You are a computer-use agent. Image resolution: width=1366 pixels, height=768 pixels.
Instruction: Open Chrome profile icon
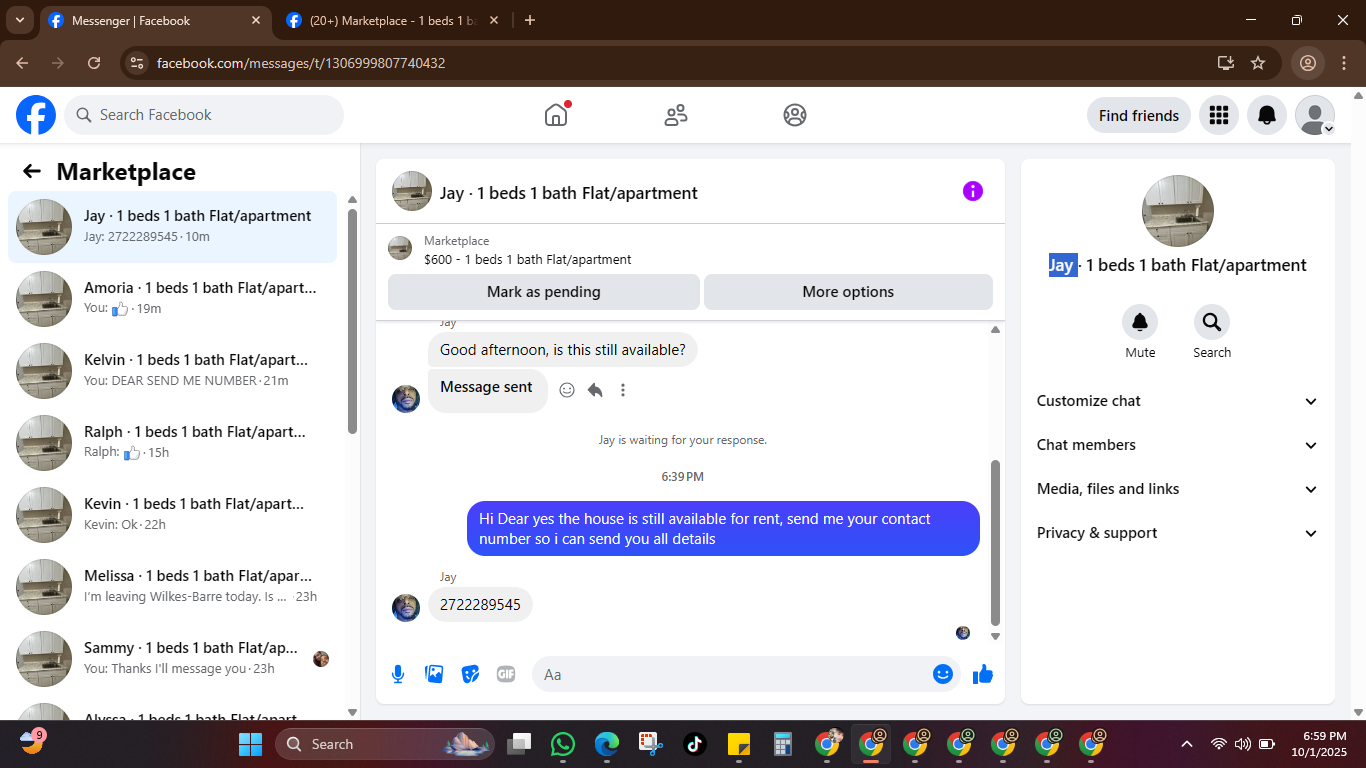click(1307, 63)
